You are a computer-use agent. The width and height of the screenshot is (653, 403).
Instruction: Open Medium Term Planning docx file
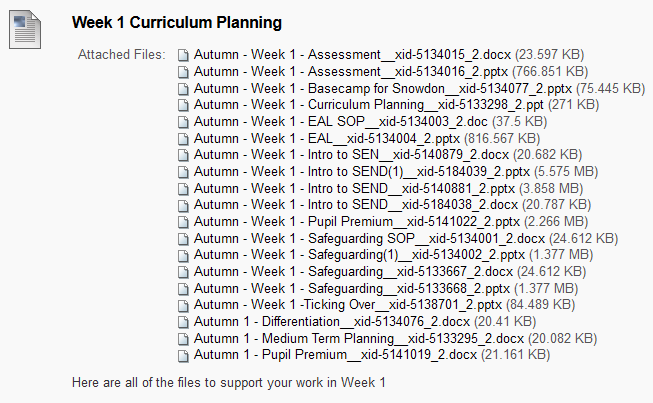point(359,338)
